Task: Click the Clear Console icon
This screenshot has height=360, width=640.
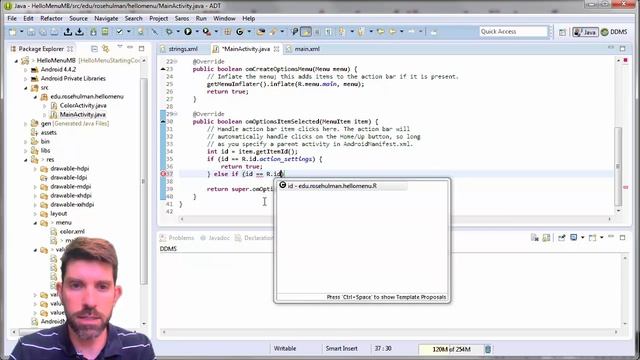Action: click(x=535, y=238)
